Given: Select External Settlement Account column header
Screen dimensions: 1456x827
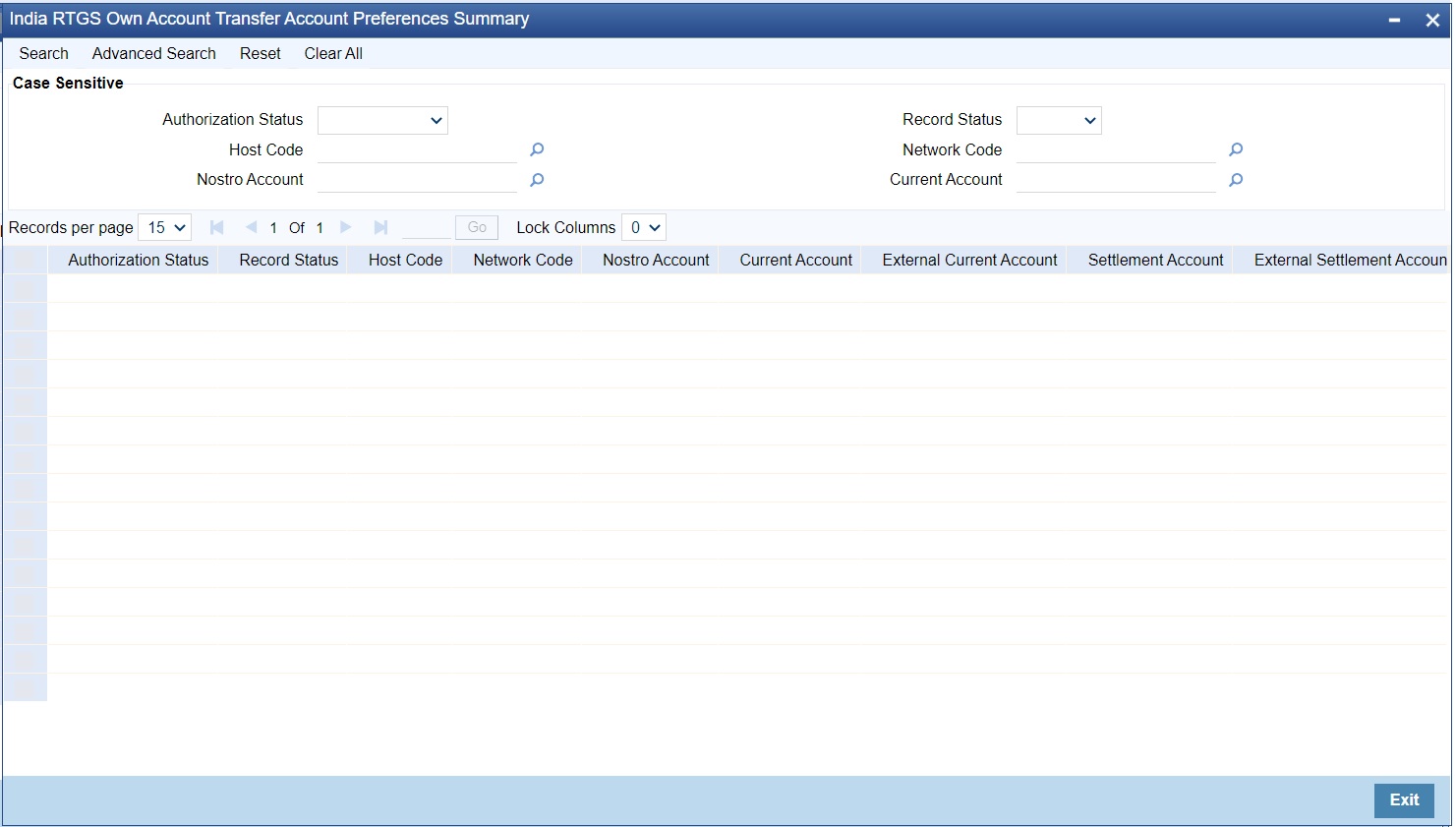Looking at the screenshot, I should pos(1351,260).
